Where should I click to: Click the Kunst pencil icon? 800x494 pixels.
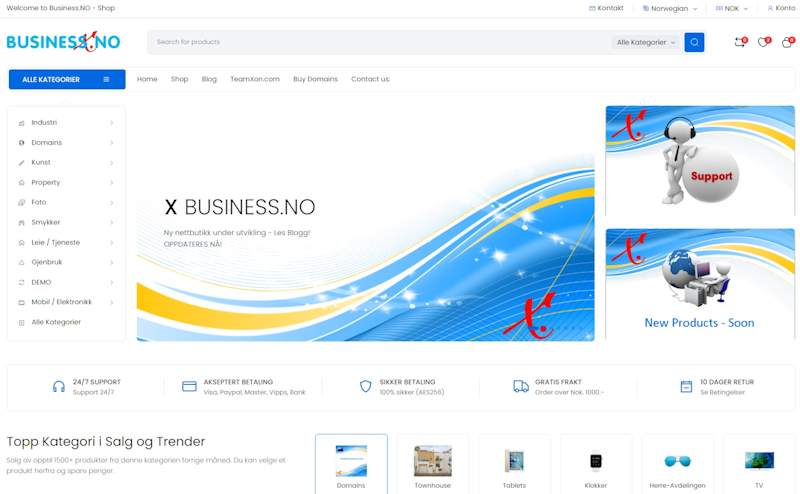(21, 163)
